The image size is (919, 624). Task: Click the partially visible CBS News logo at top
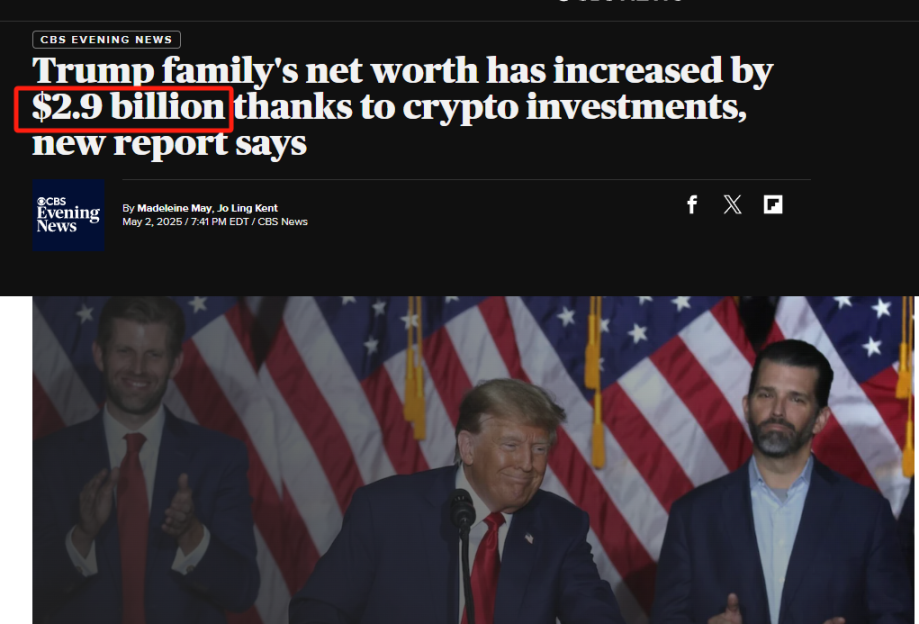coord(620,1)
